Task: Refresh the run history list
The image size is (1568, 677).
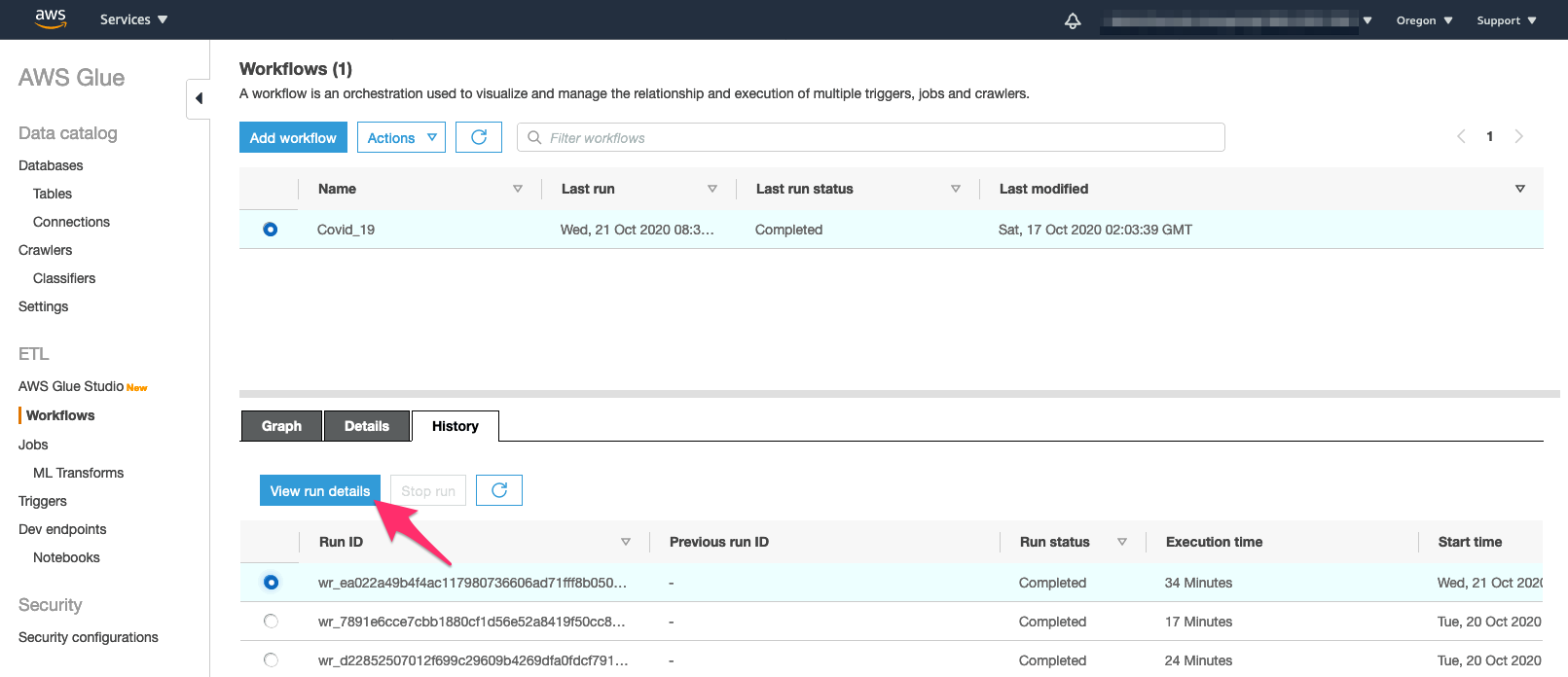Action: [499, 490]
